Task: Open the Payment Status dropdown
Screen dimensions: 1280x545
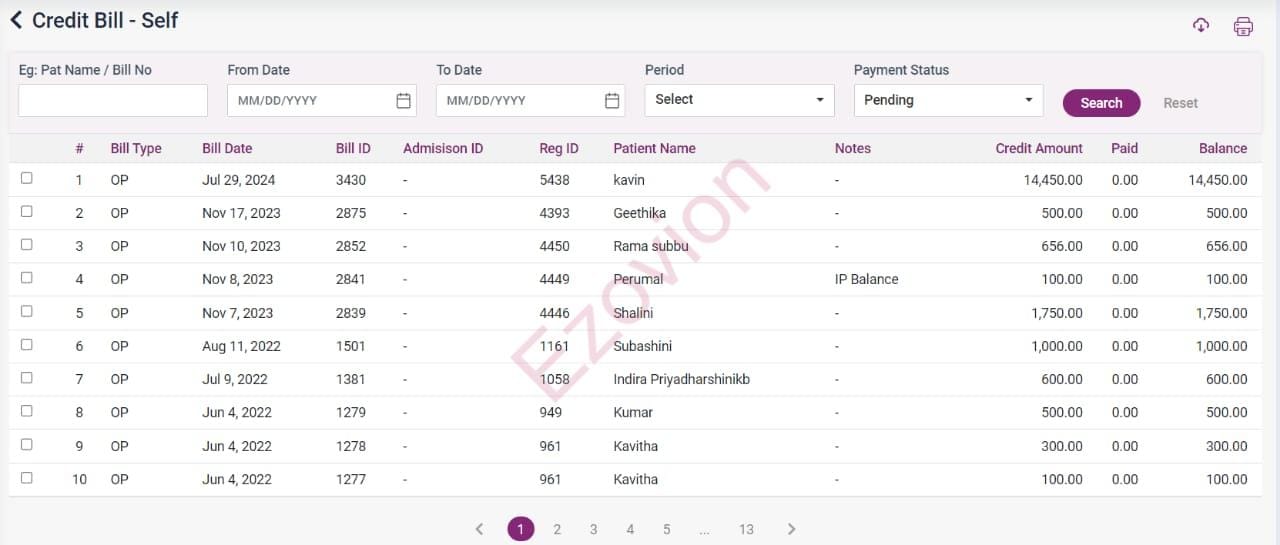Action: (x=947, y=100)
